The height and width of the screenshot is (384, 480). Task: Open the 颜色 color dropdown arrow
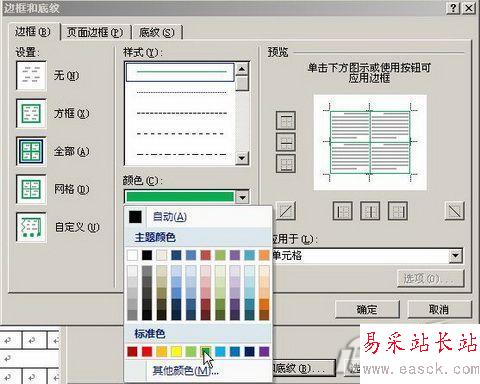(x=242, y=197)
